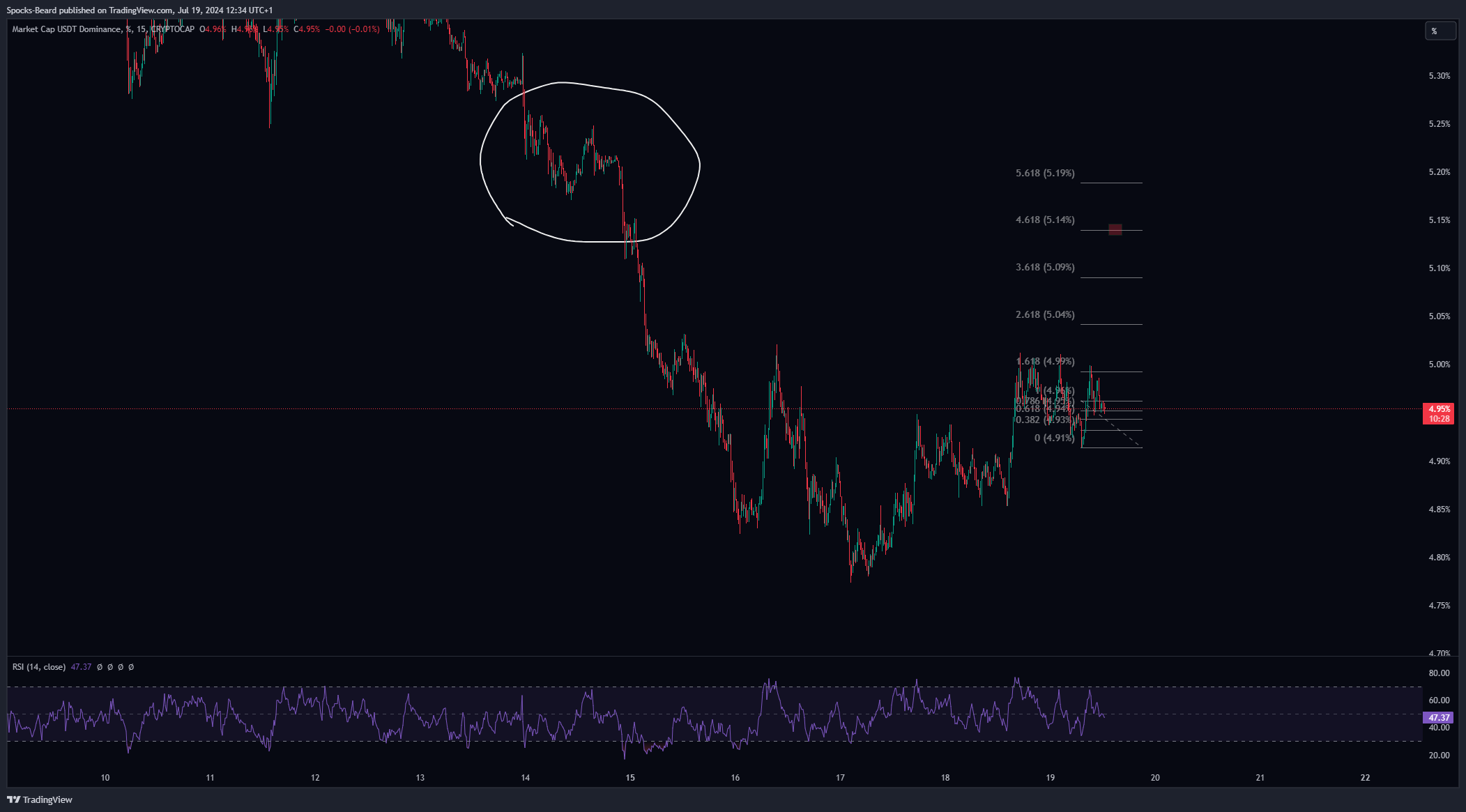Click date label 14 on time axis
1466x812 pixels.
[525, 778]
